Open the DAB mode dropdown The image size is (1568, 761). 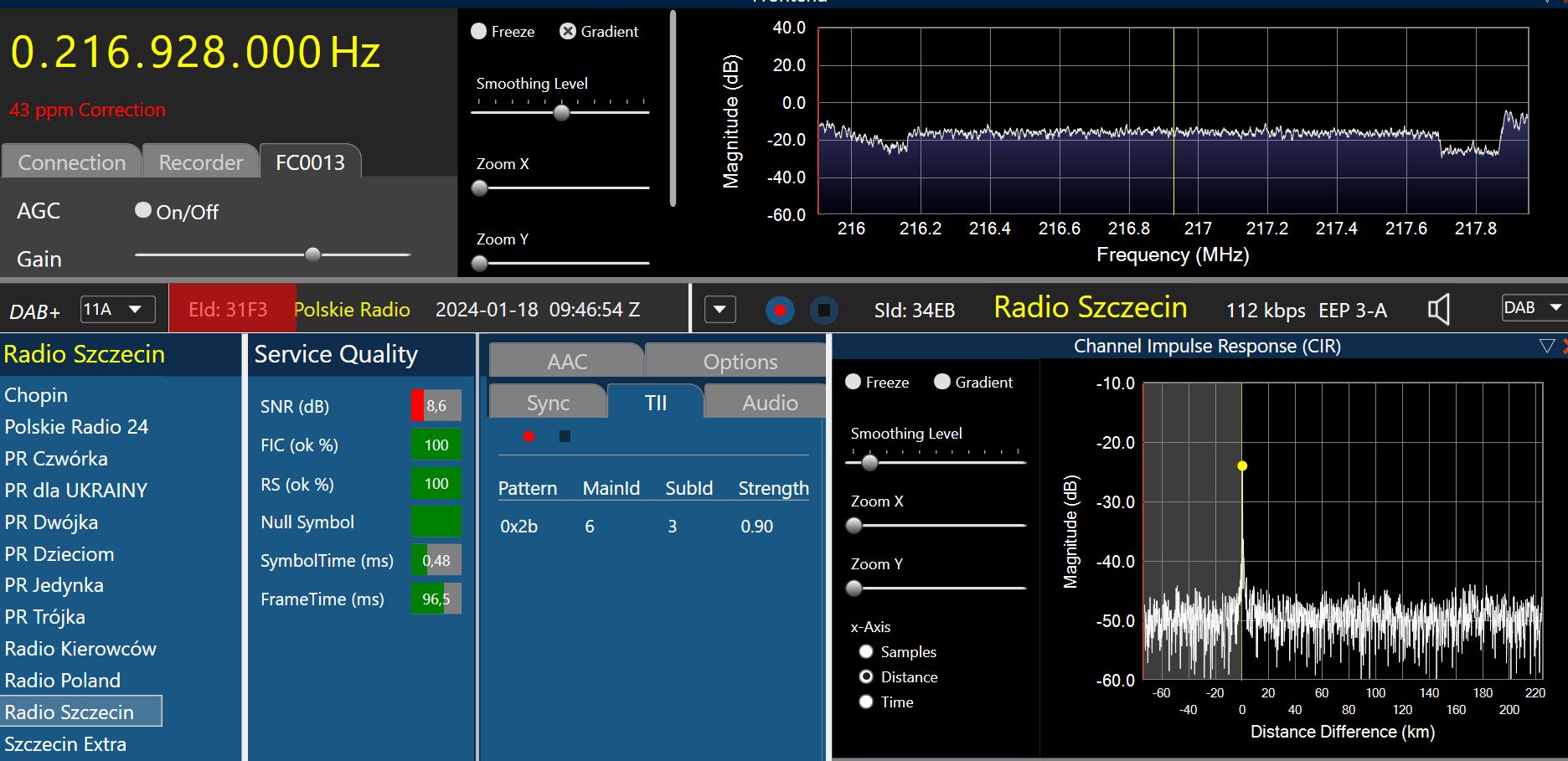[1533, 308]
